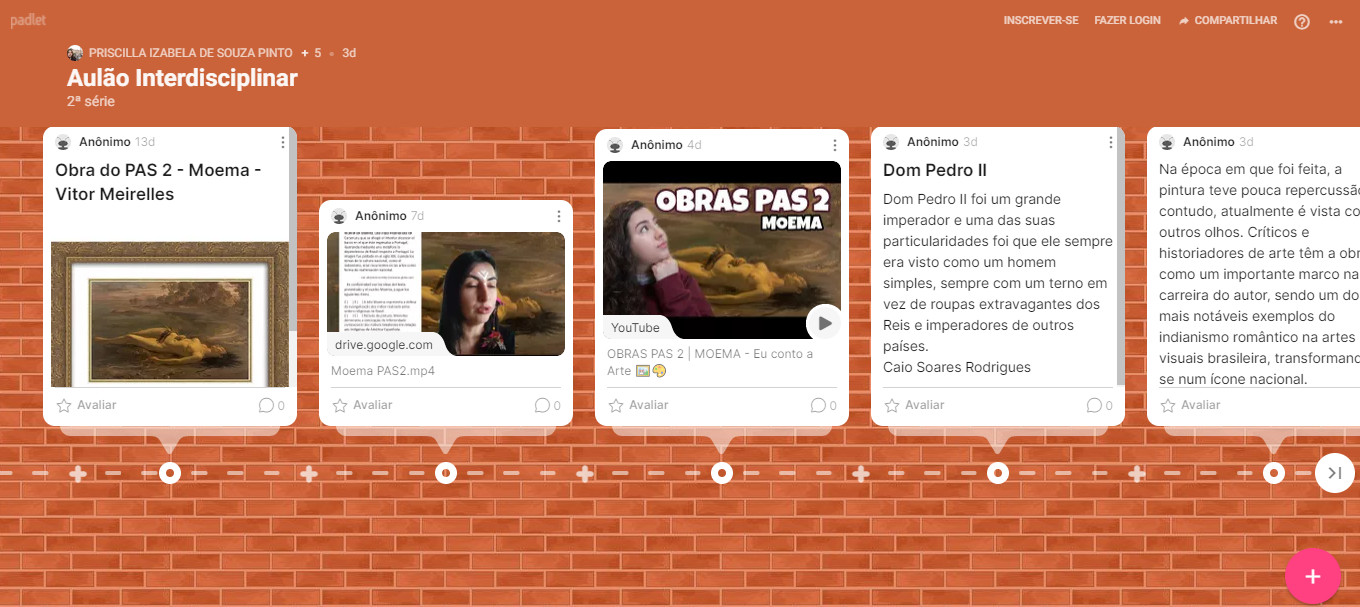Click Anônimo avatar on 'Obra do PAS 2' card
1360x607 pixels.
(63, 142)
